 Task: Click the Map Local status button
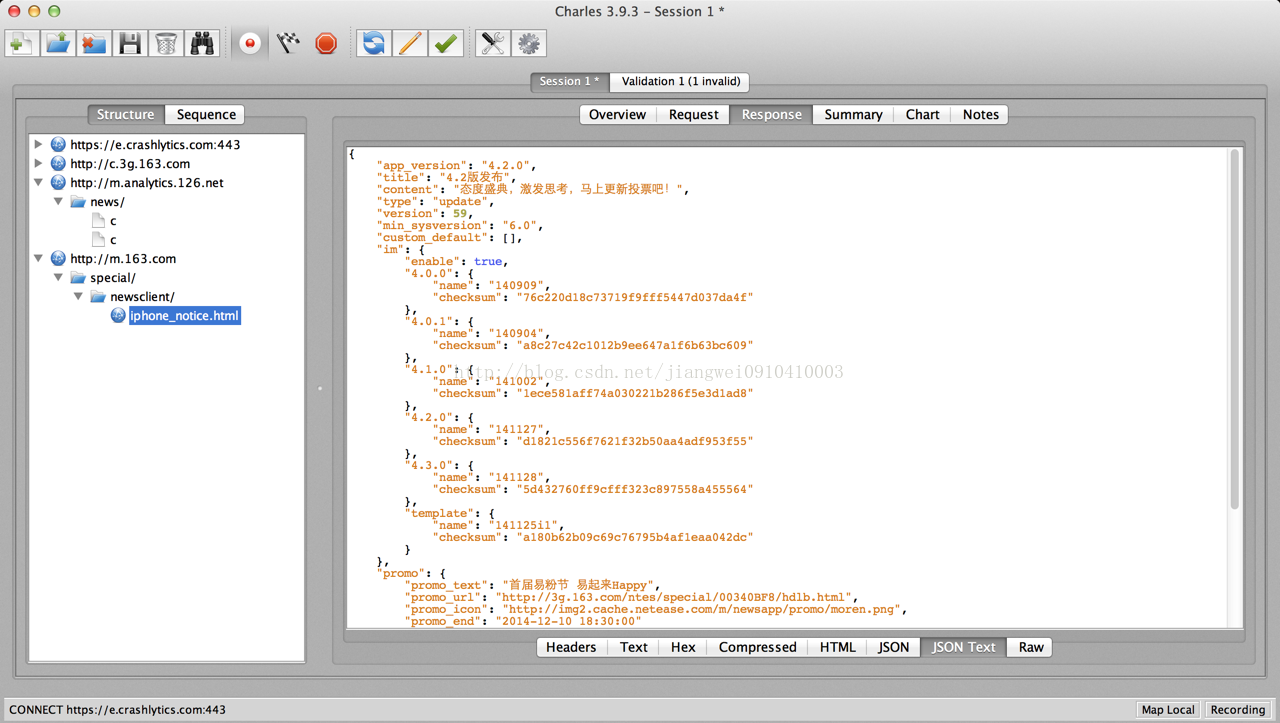[1168, 710]
